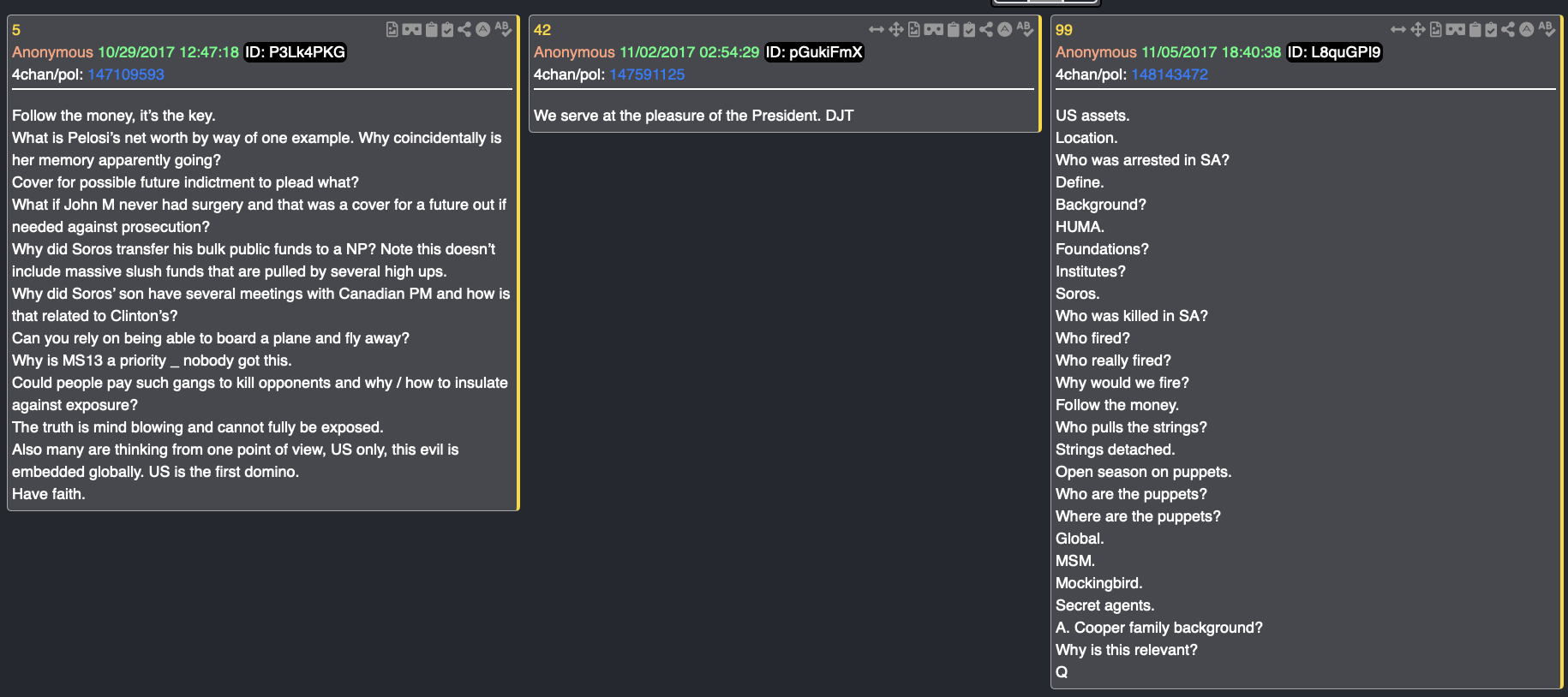Click the ID: L8quGPI9 badge
Screen dimensions: 1568x697
1334,52
